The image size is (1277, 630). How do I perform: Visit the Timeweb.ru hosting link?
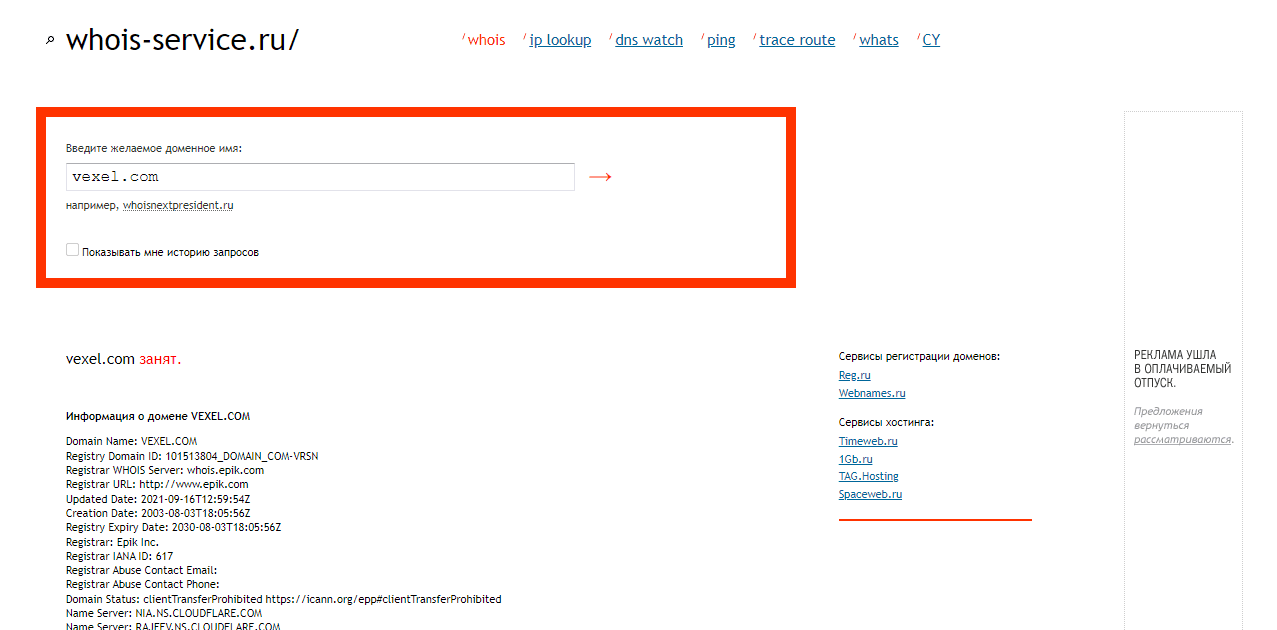tap(867, 441)
